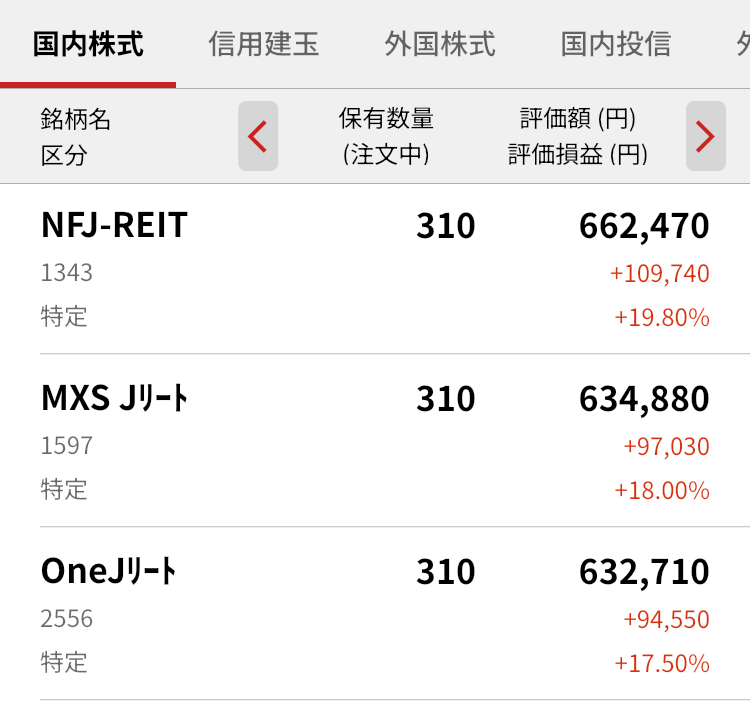Open the NFJ-REIT stock name
This screenshot has height=702, width=750.
pos(114,225)
